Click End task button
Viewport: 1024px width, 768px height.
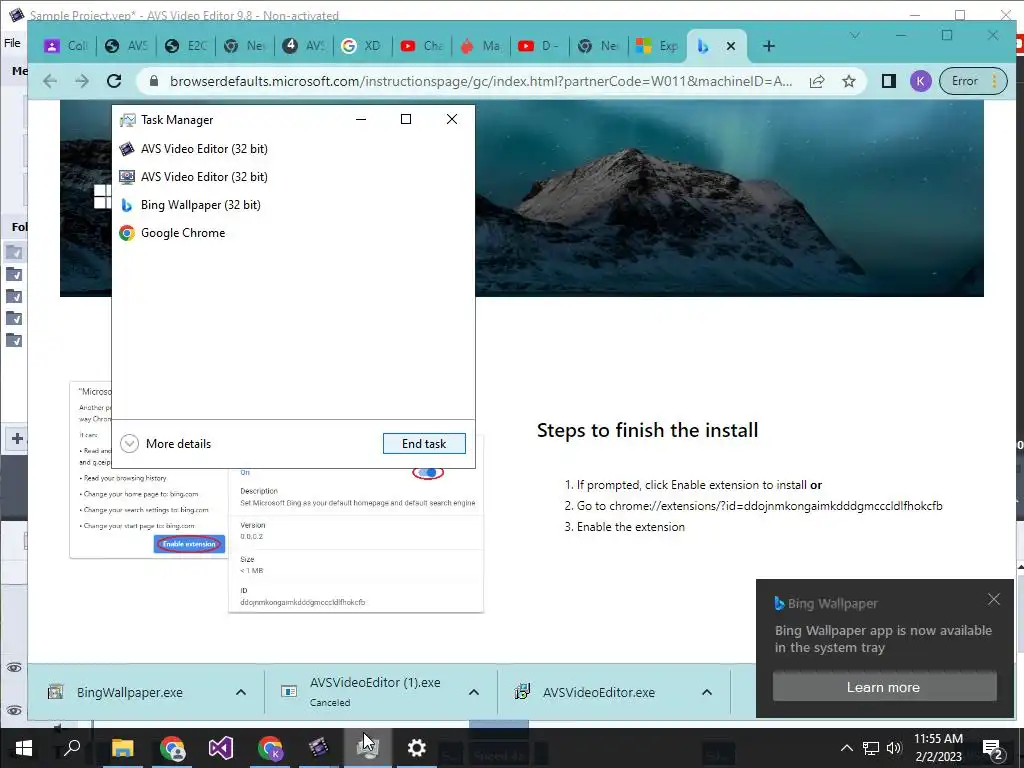coord(424,443)
